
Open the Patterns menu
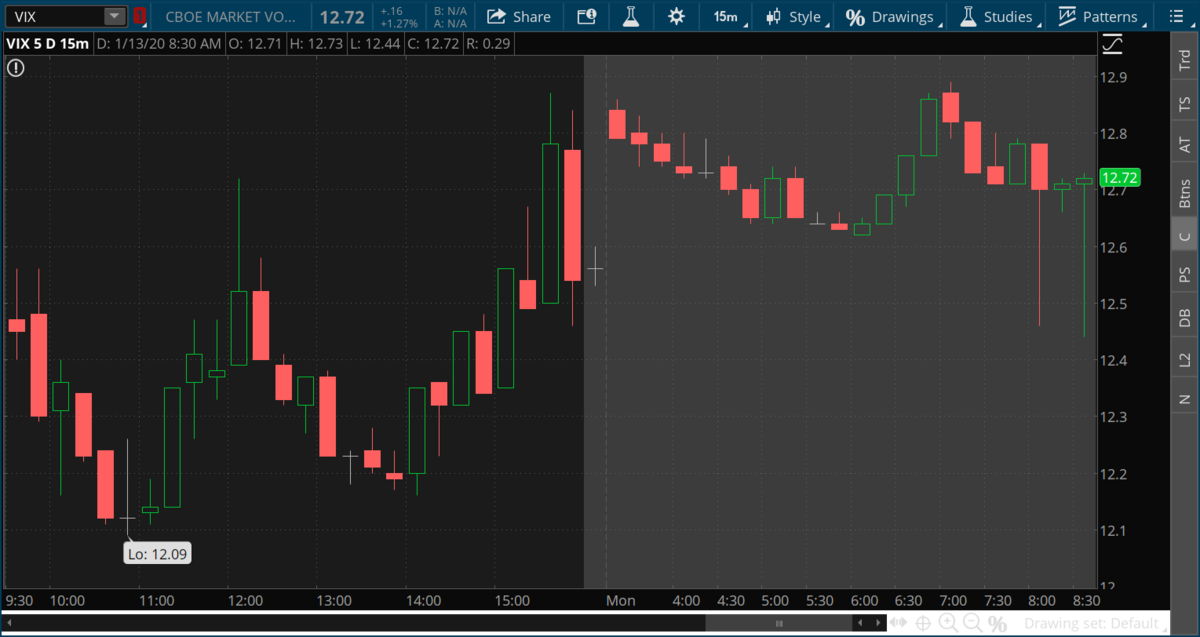click(x=1100, y=16)
